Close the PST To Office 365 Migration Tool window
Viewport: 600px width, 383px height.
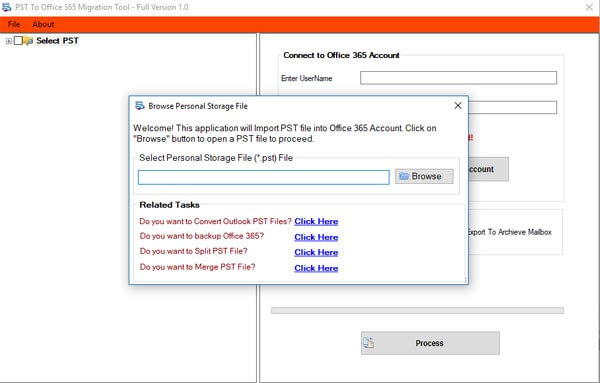coord(589,7)
